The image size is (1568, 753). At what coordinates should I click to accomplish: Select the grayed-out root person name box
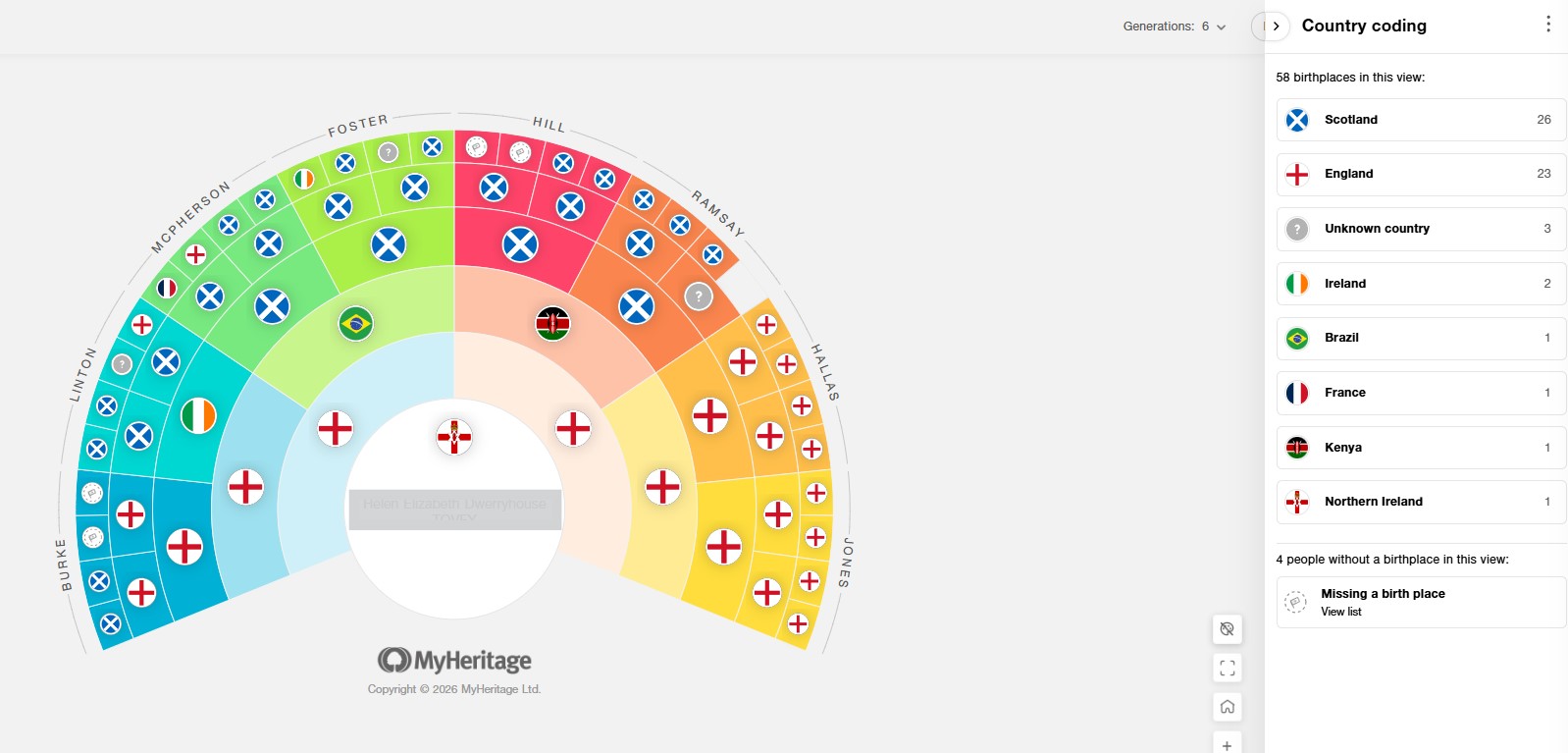454,510
